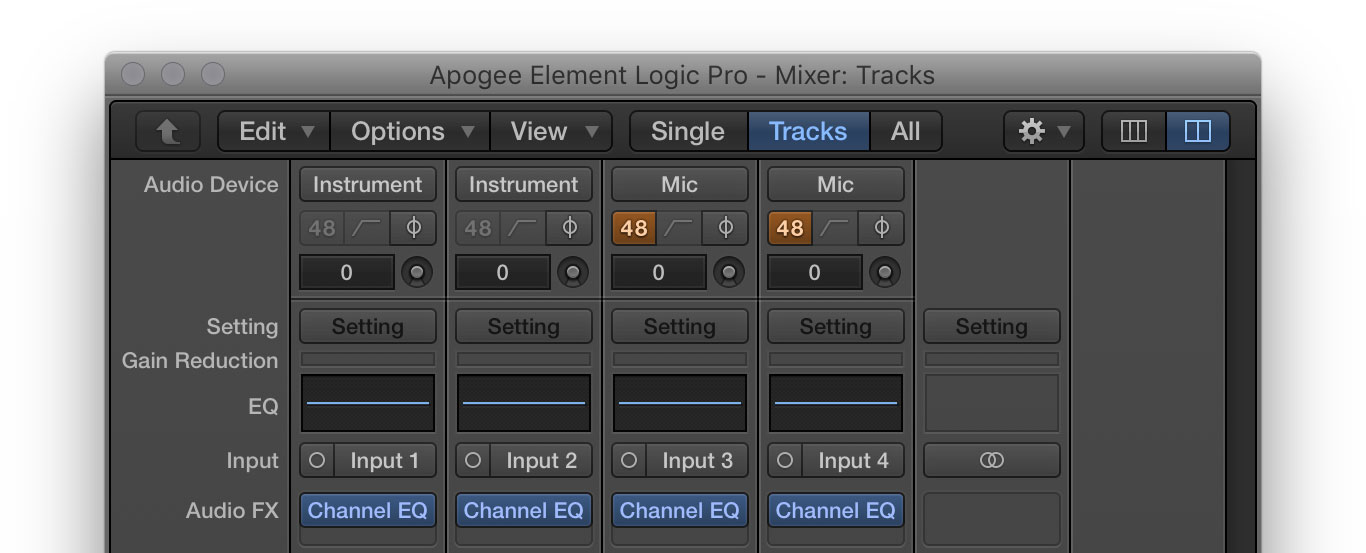Open the EQ display on Input 1 strip
Viewport: 1366px width, 553px height.
368,403
